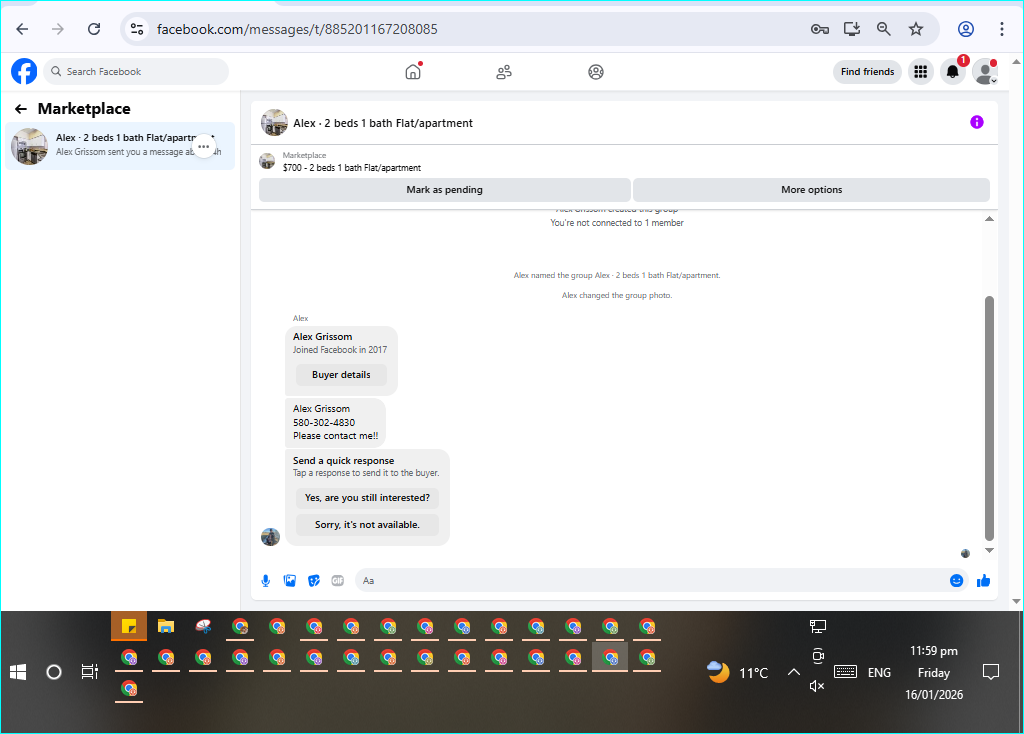
Task: Click the install app icon in address bar
Action: [852, 29]
